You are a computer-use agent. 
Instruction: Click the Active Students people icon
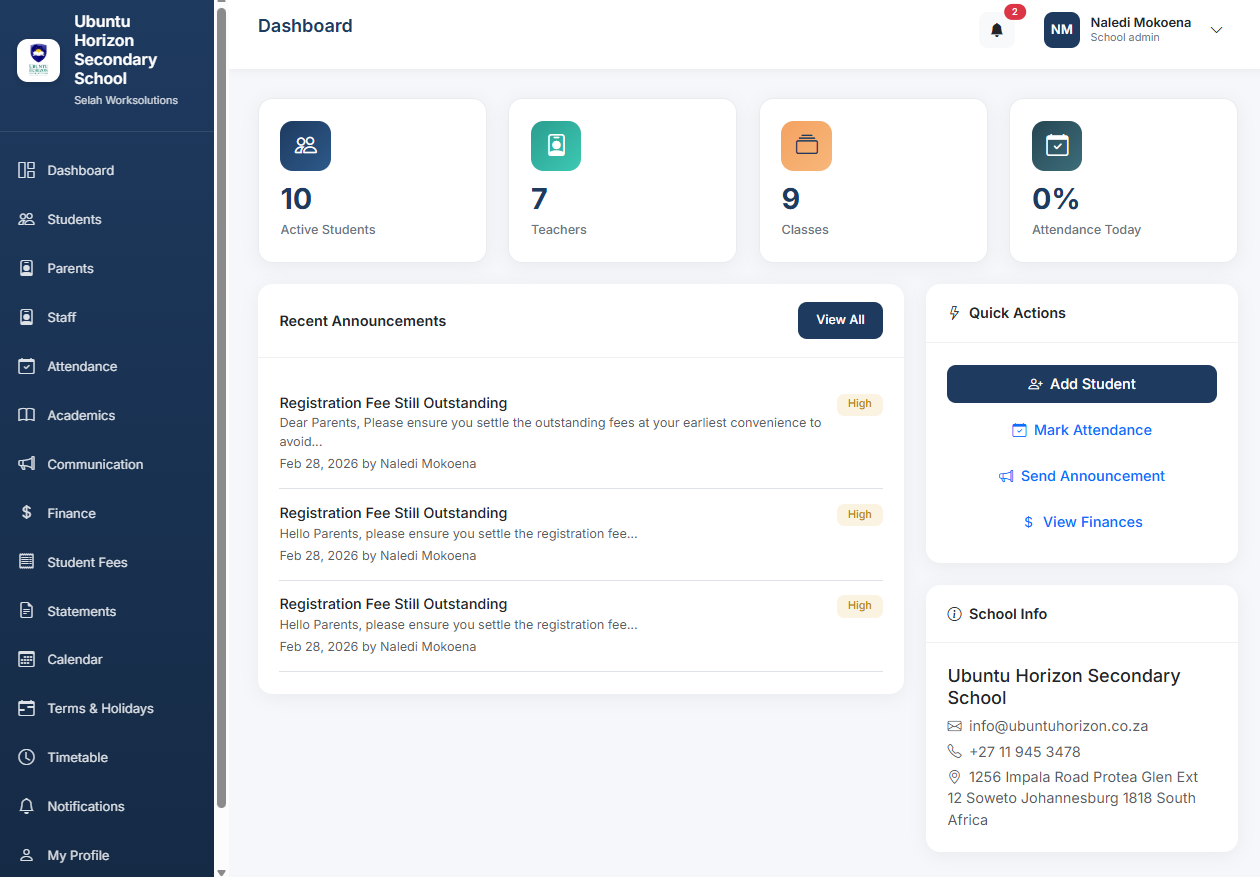[305, 146]
